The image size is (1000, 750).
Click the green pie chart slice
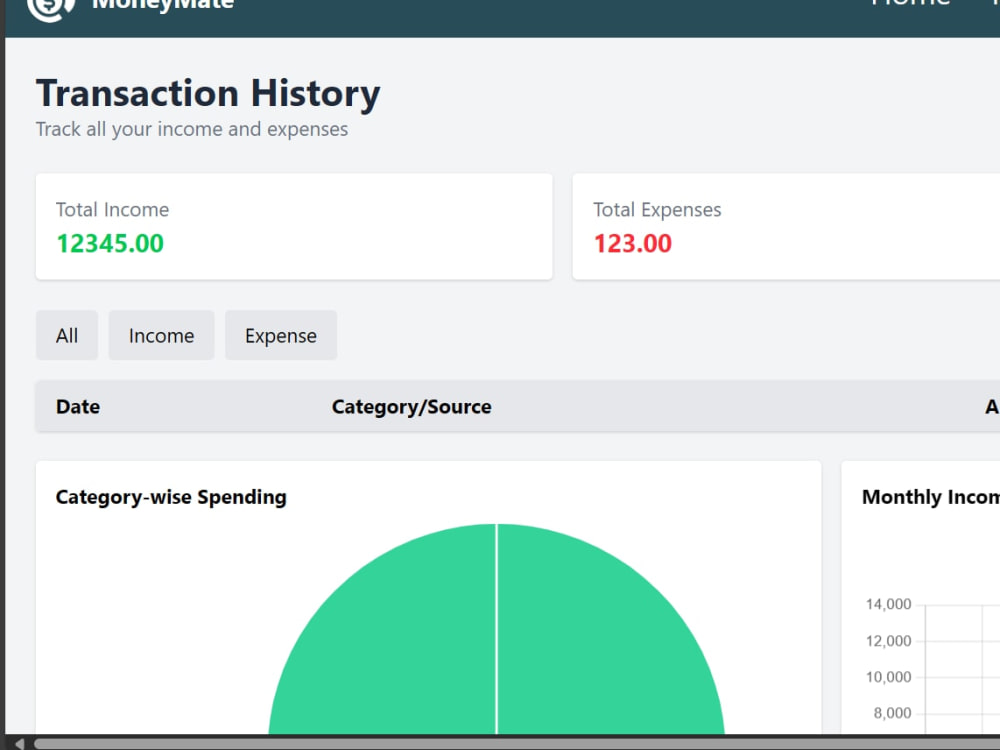496,631
